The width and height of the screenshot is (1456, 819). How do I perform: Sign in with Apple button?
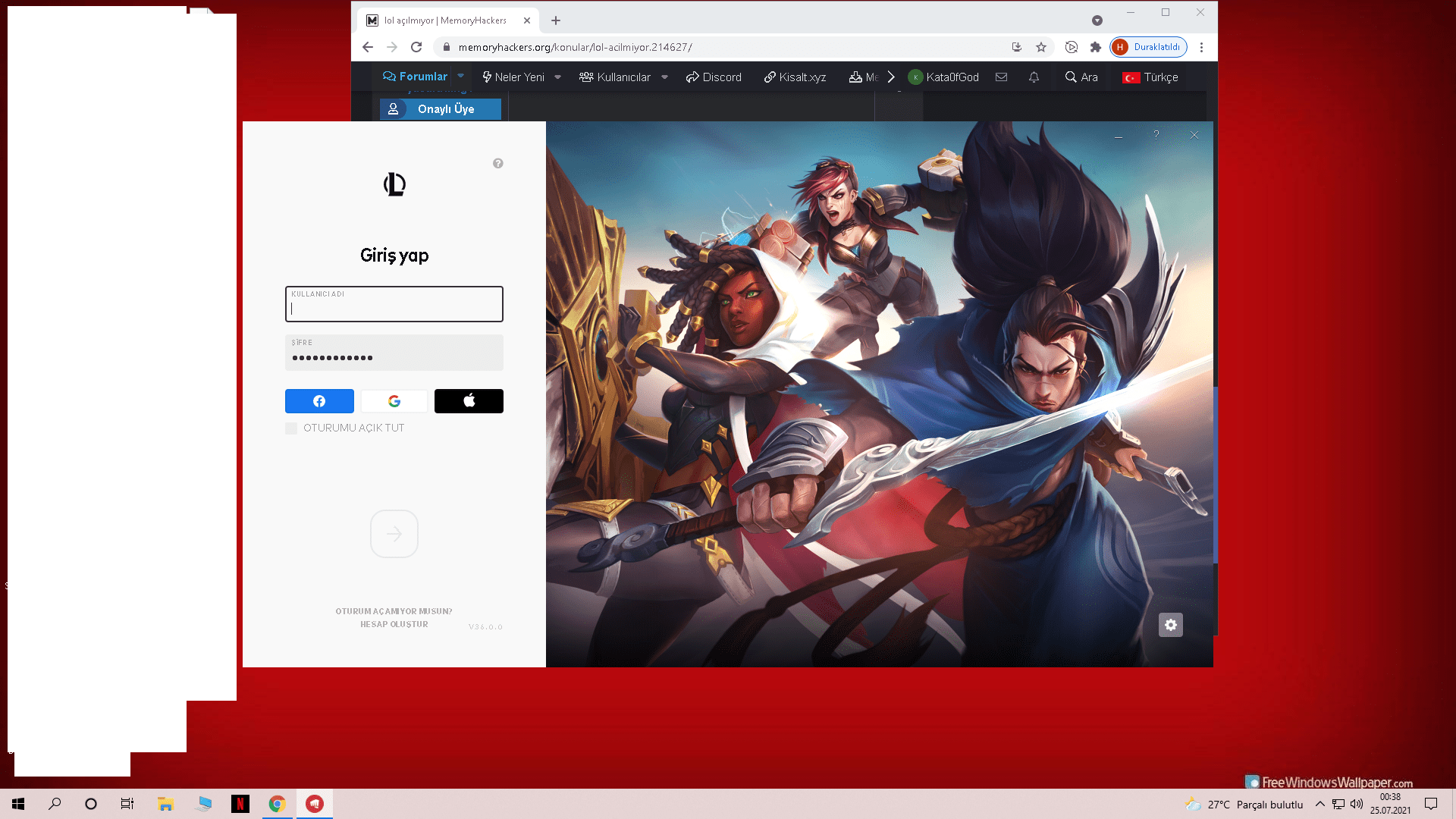tap(469, 401)
